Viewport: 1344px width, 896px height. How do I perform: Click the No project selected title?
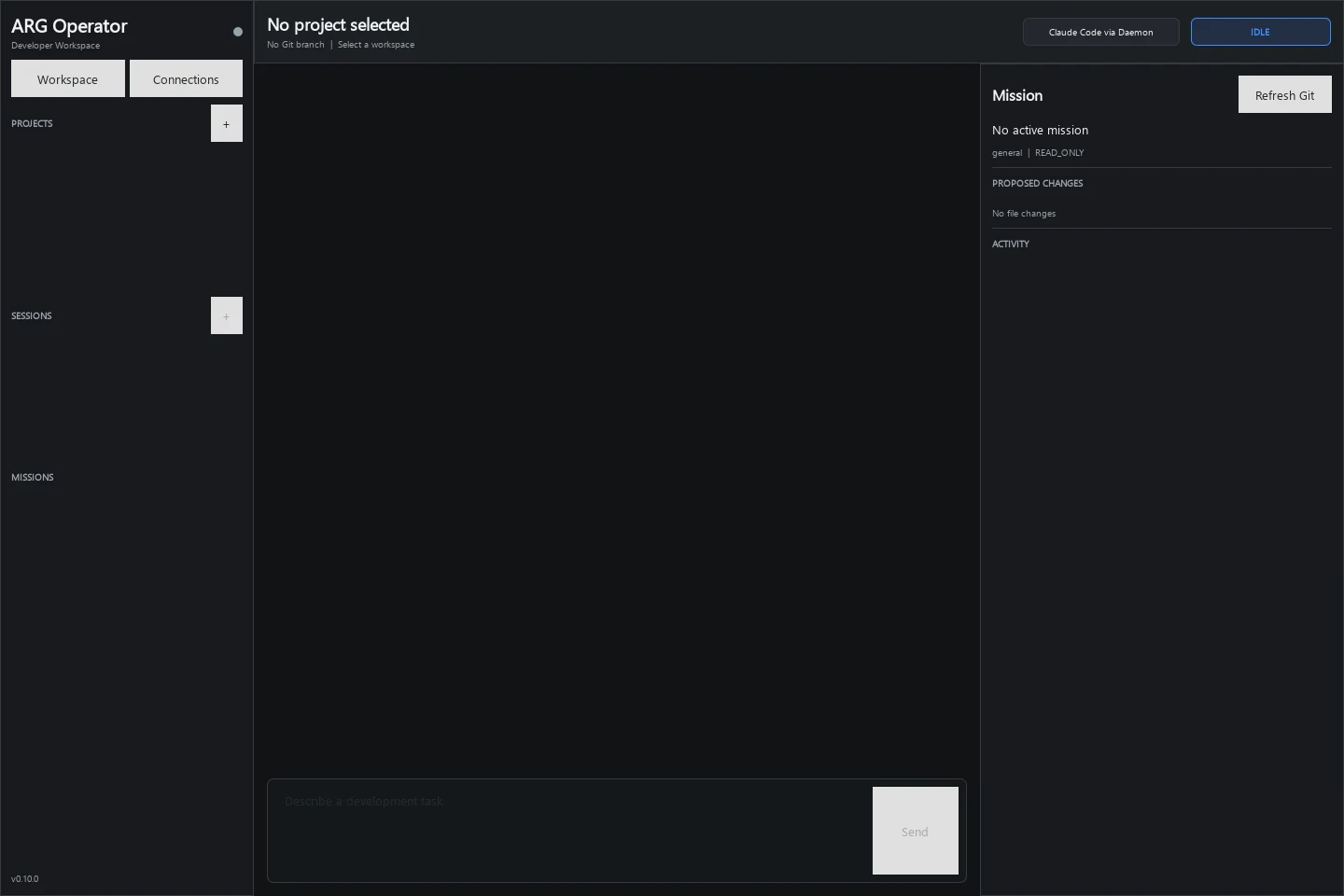pos(338,25)
